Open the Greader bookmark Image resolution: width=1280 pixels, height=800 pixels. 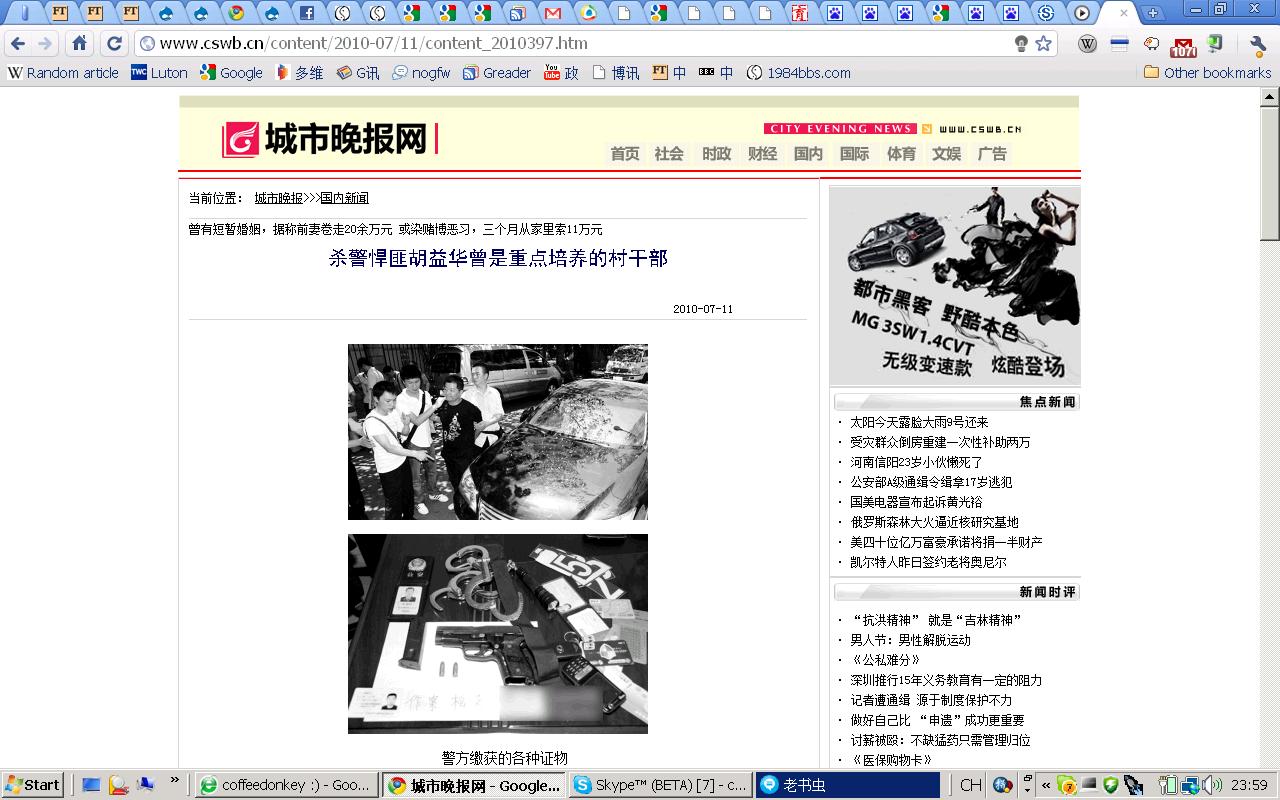(x=497, y=73)
